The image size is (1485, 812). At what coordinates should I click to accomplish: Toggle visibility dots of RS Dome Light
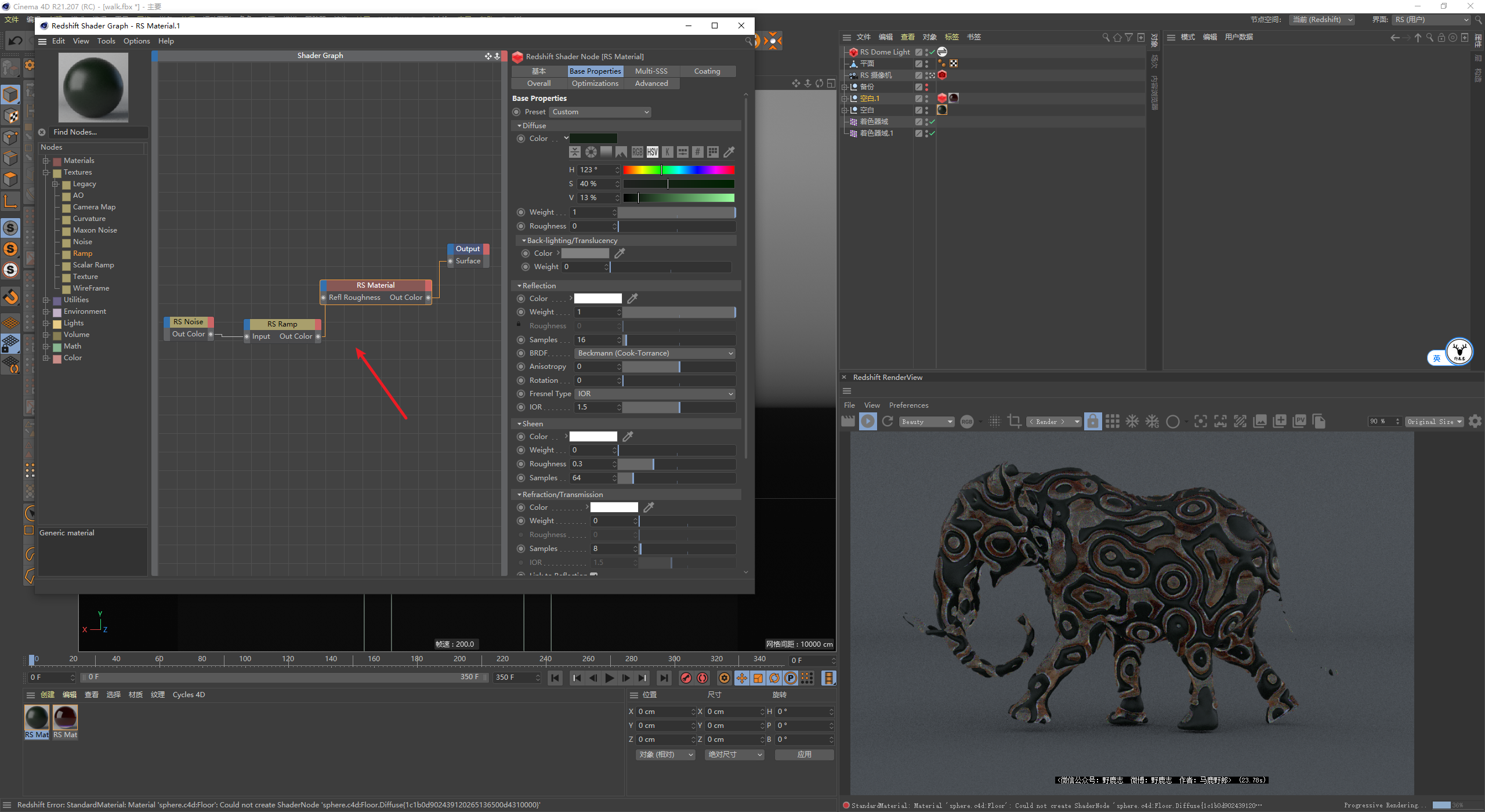coord(926,52)
